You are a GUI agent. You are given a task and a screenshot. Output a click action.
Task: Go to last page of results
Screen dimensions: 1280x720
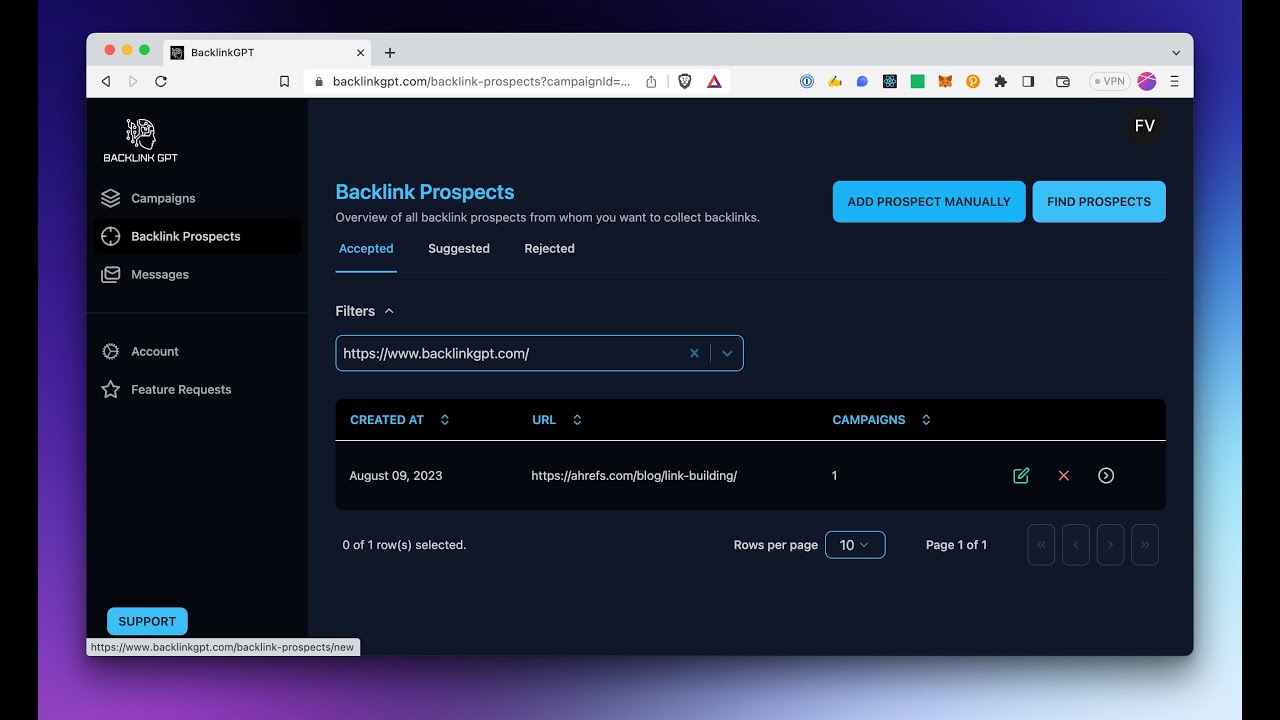point(1145,545)
